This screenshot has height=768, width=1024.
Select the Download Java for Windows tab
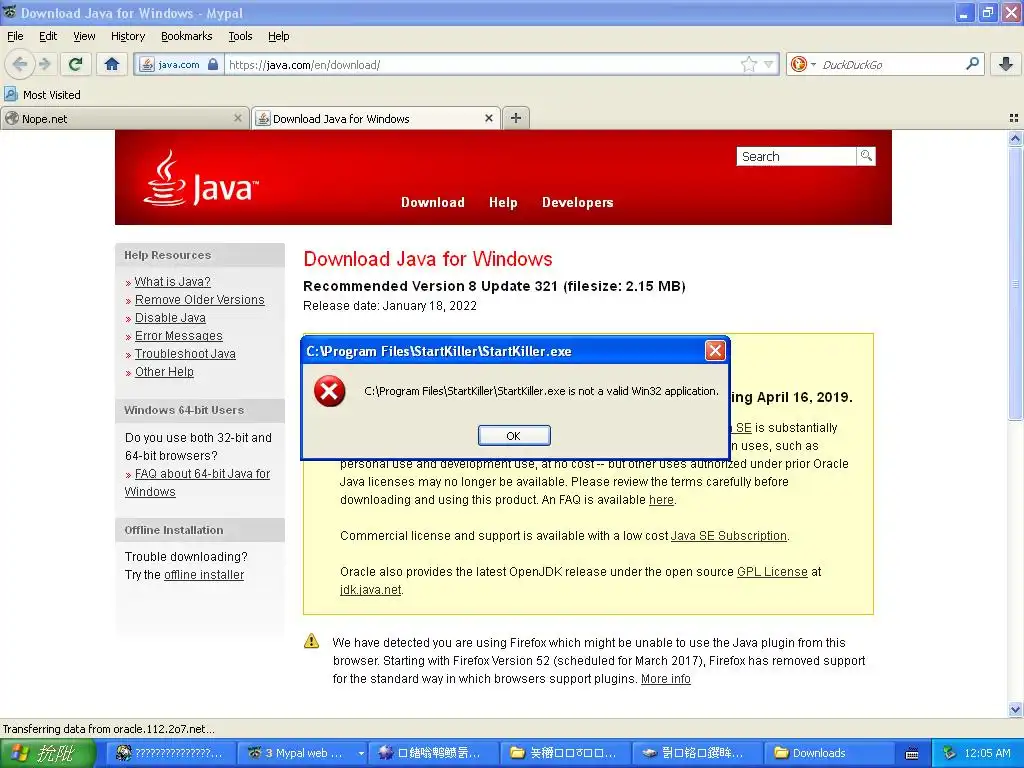pos(377,118)
